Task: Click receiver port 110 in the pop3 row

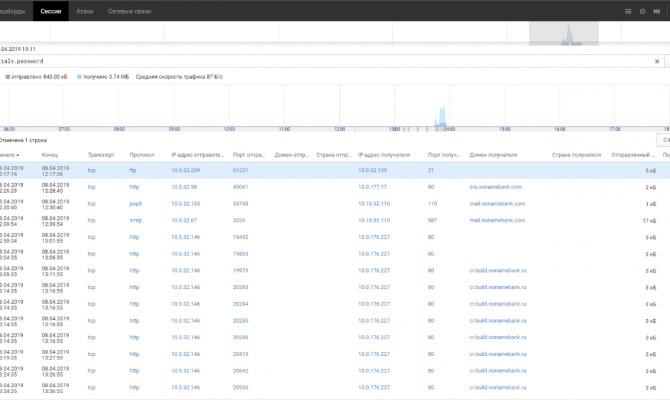Action: point(432,204)
